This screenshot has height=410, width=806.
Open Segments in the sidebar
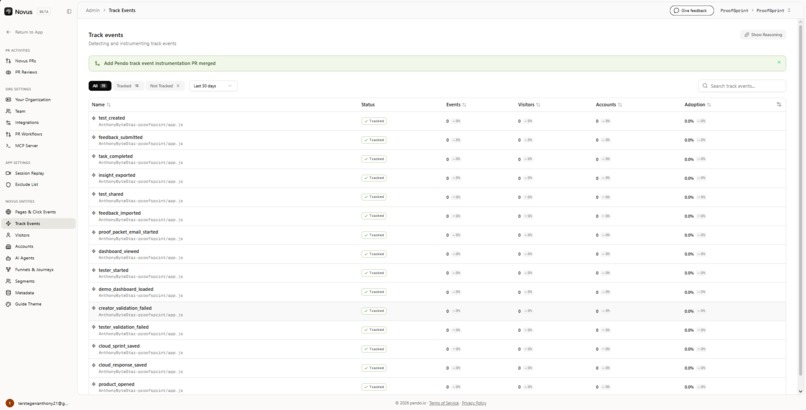39,281
